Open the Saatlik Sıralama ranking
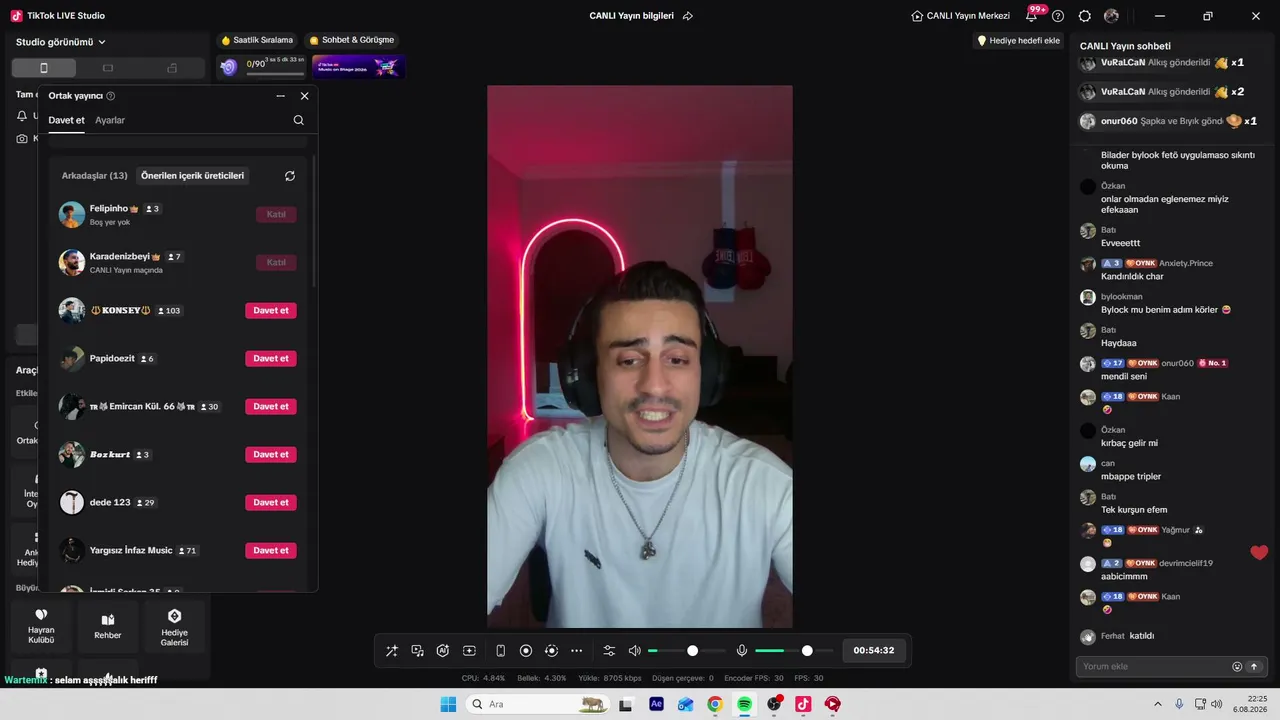 pos(258,40)
